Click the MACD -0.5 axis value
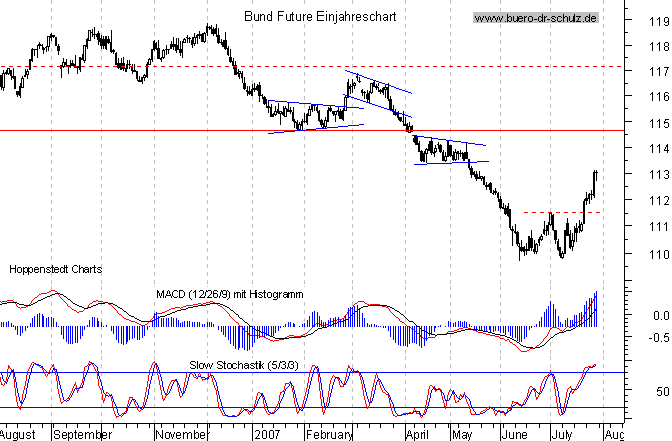The image size is (672, 441). click(659, 337)
